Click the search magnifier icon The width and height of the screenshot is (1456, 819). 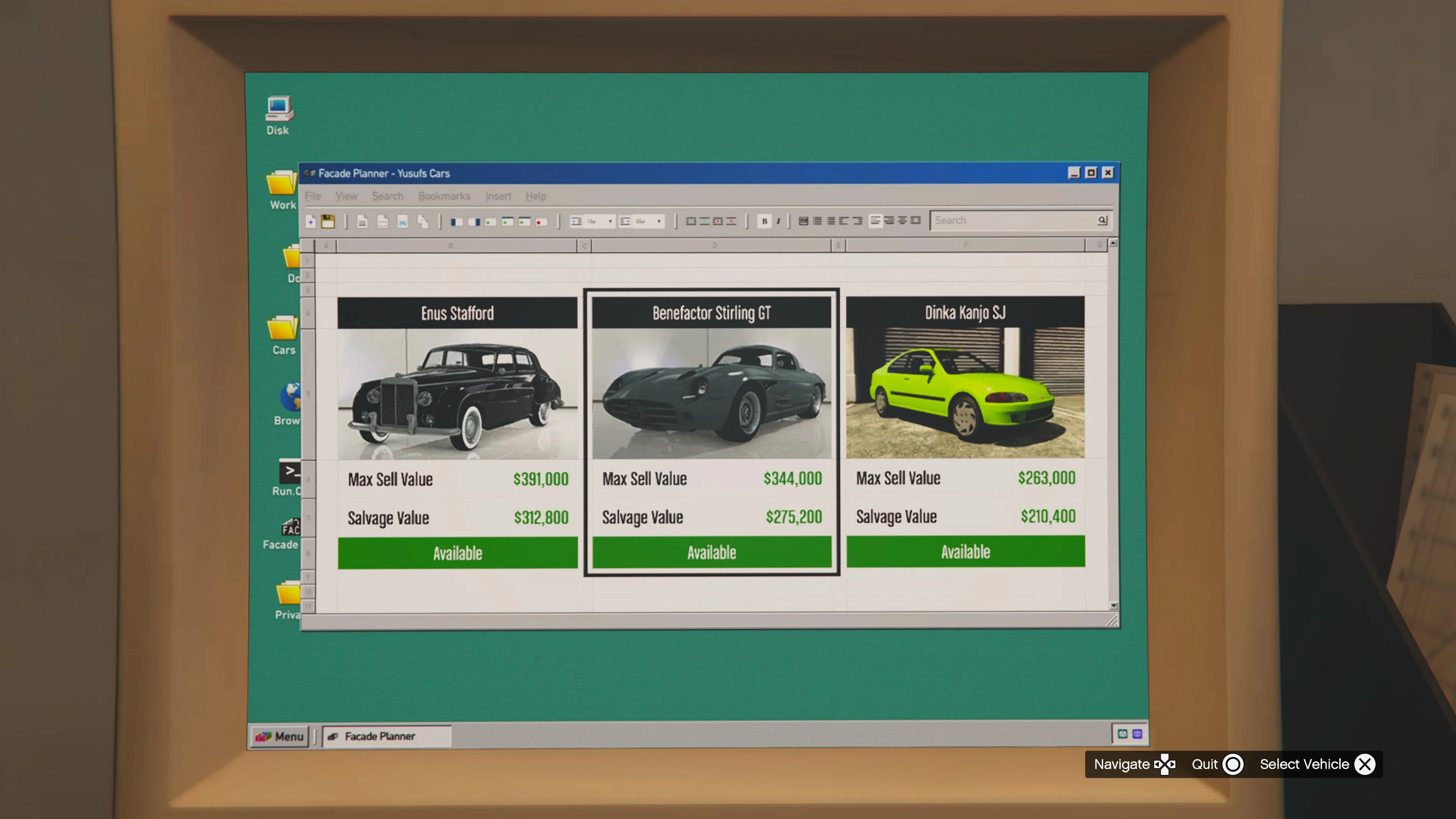tap(1101, 220)
